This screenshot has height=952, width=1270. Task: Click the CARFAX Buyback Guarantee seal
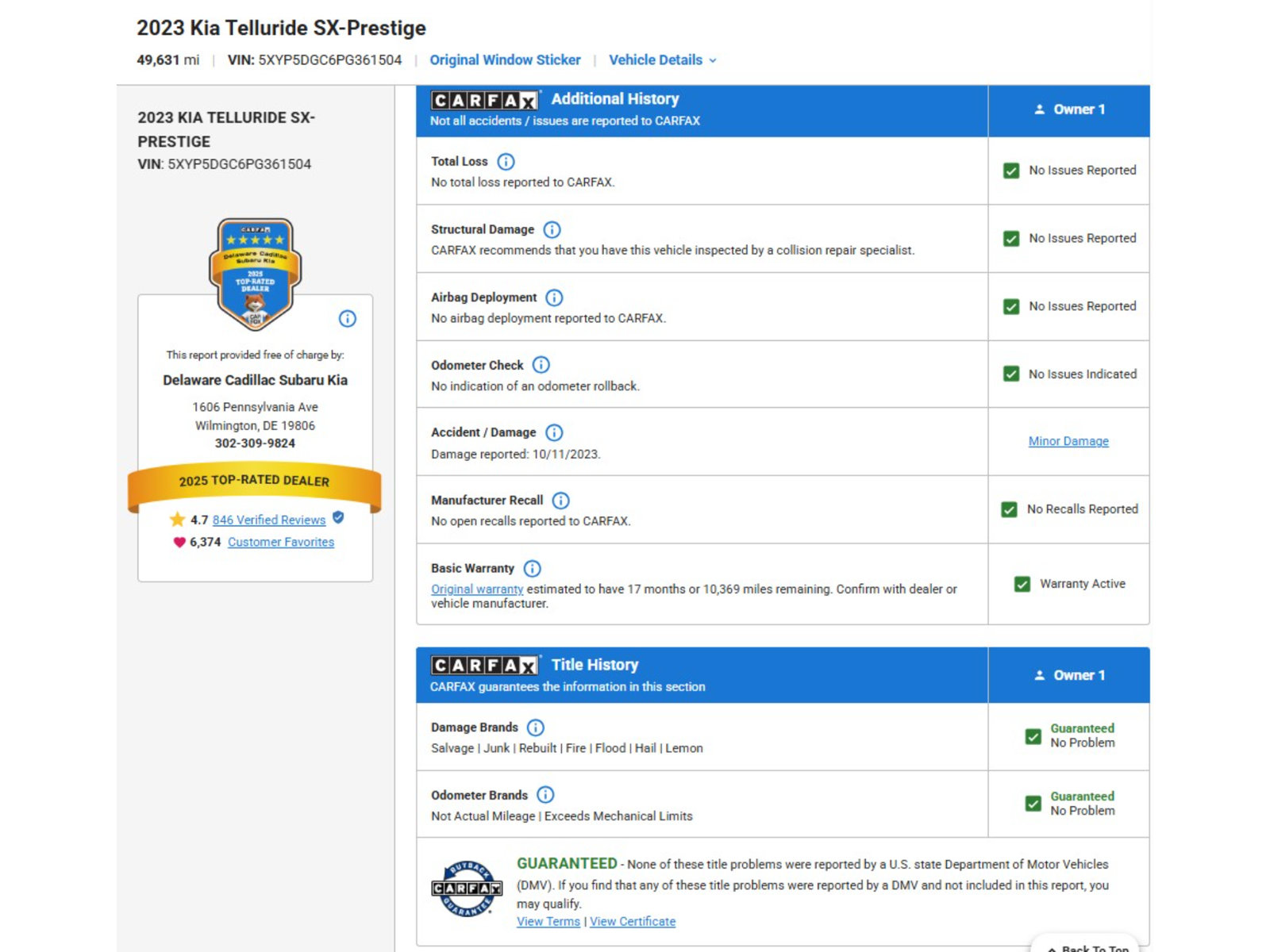(x=467, y=889)
